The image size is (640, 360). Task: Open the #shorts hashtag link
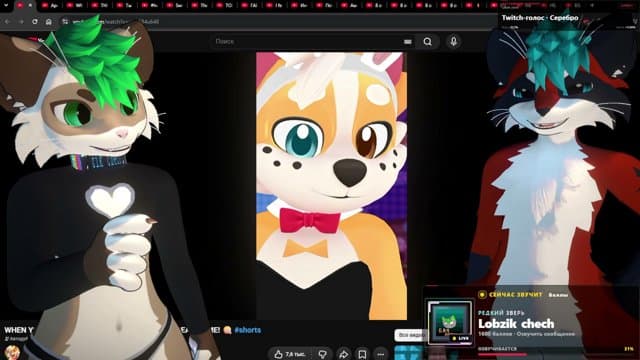[247, 330]
